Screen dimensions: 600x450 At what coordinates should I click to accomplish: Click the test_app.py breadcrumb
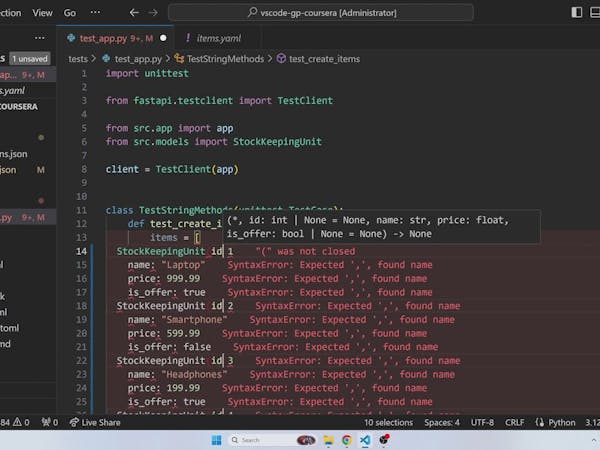[138, 59]
